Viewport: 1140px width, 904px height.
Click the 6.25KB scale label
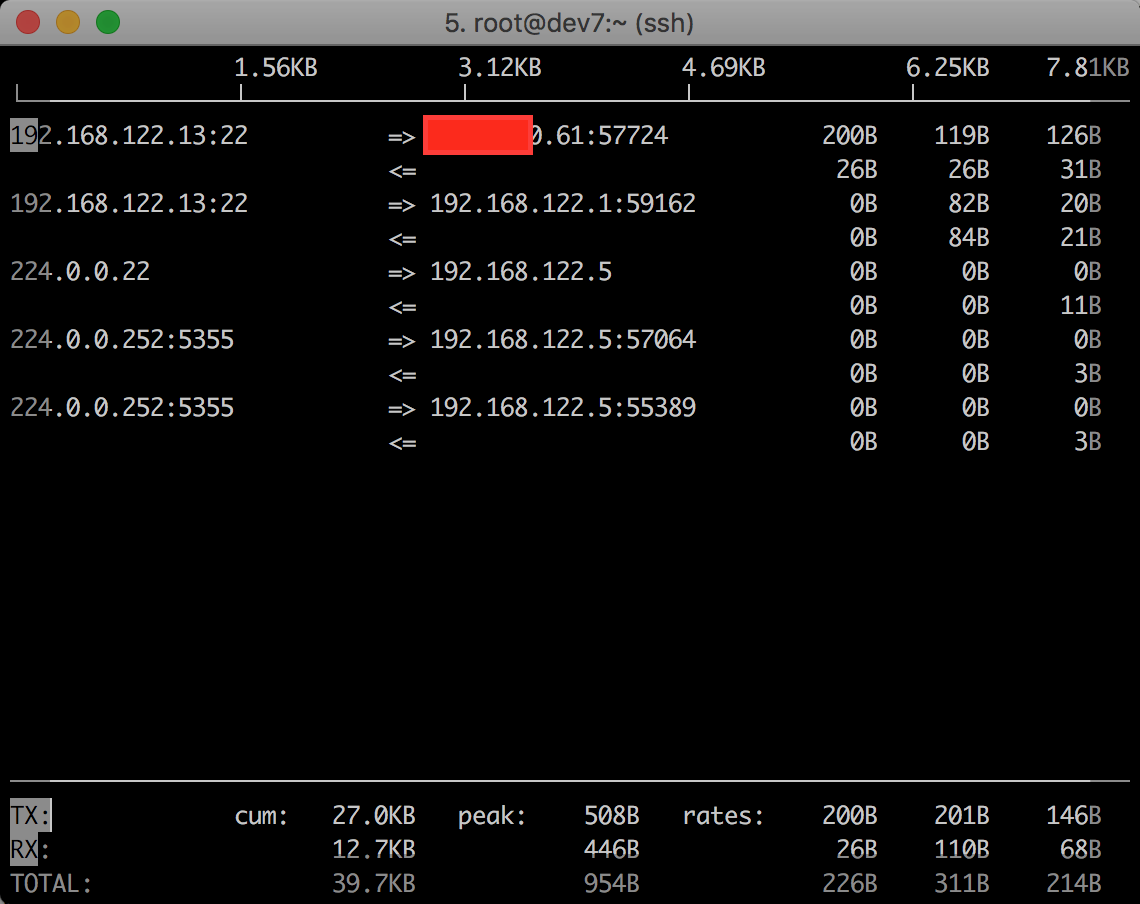click(x=947, y=68)
